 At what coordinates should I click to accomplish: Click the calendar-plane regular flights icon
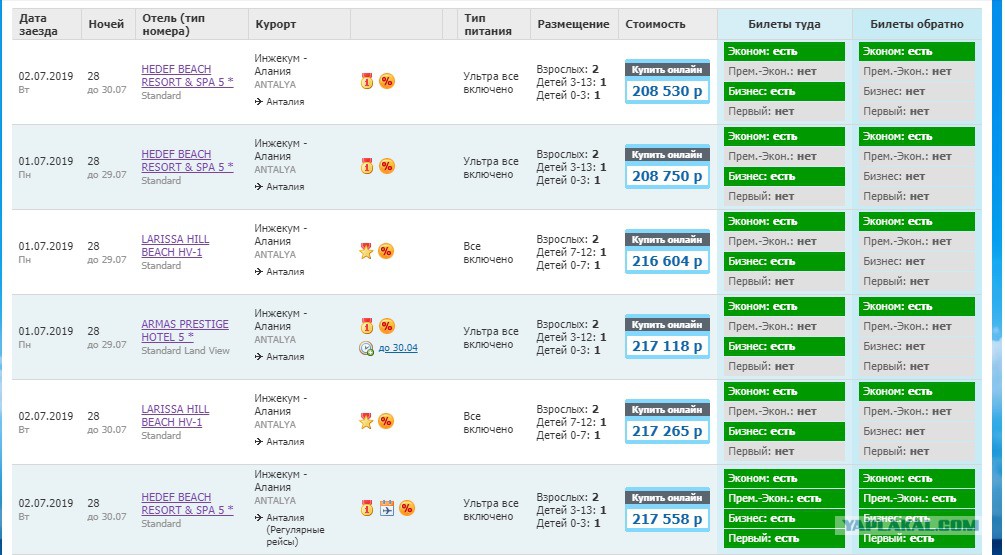tap(386, 508)
